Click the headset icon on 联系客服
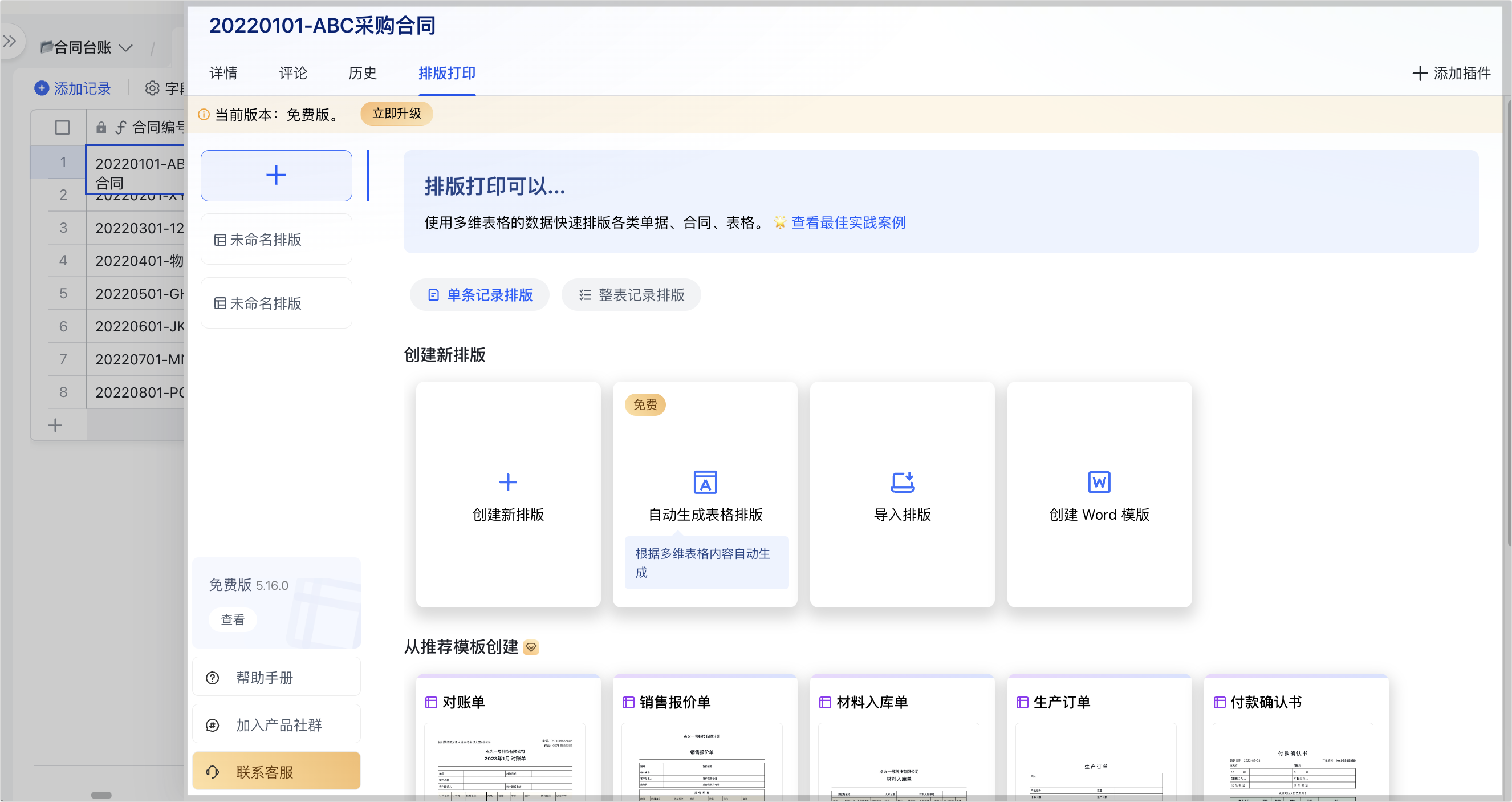1512x802 pixels. pyautogui.click(x=213, y=772)
